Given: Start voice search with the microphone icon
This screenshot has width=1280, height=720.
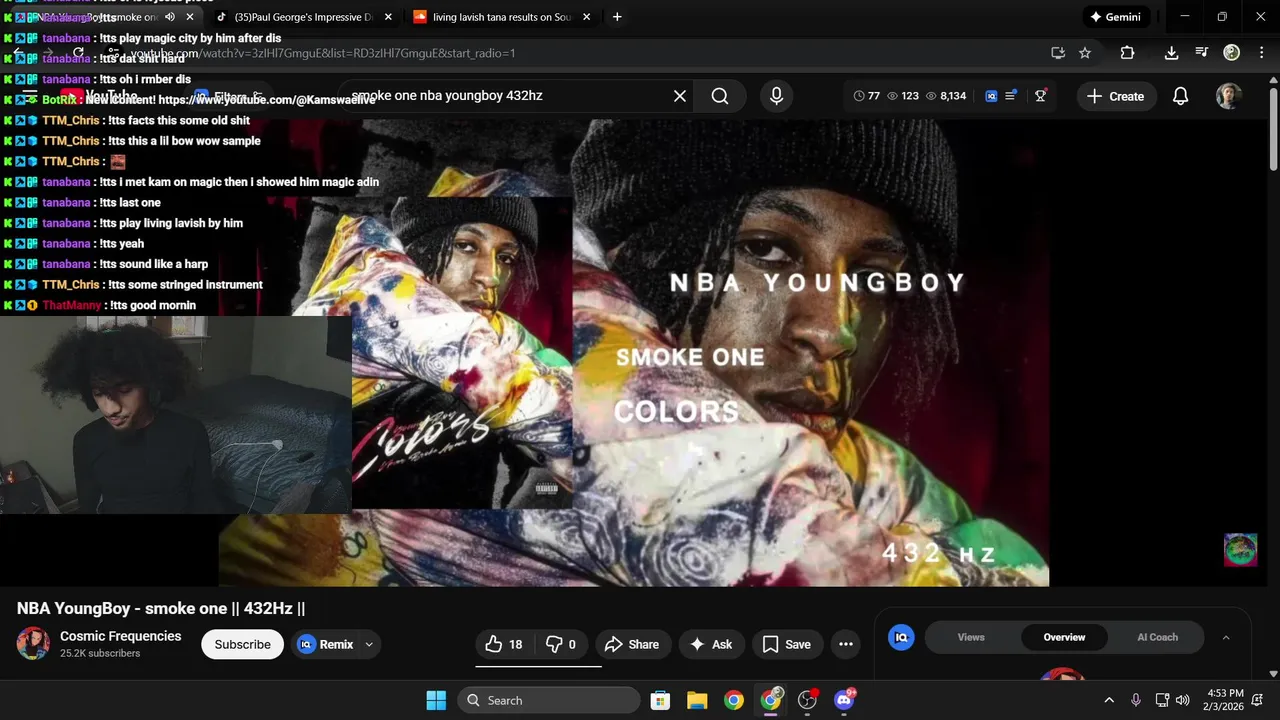Looking at the screenshot, I should pos(776,96).
